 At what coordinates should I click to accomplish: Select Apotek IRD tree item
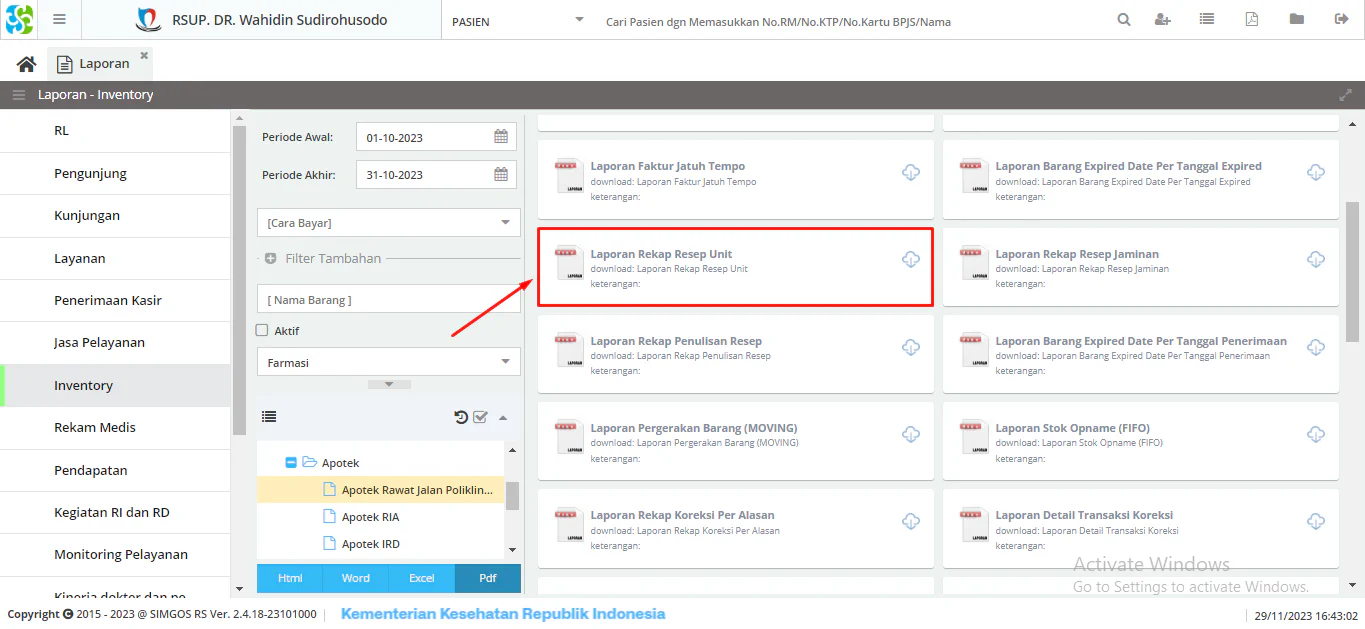point(381,544)
